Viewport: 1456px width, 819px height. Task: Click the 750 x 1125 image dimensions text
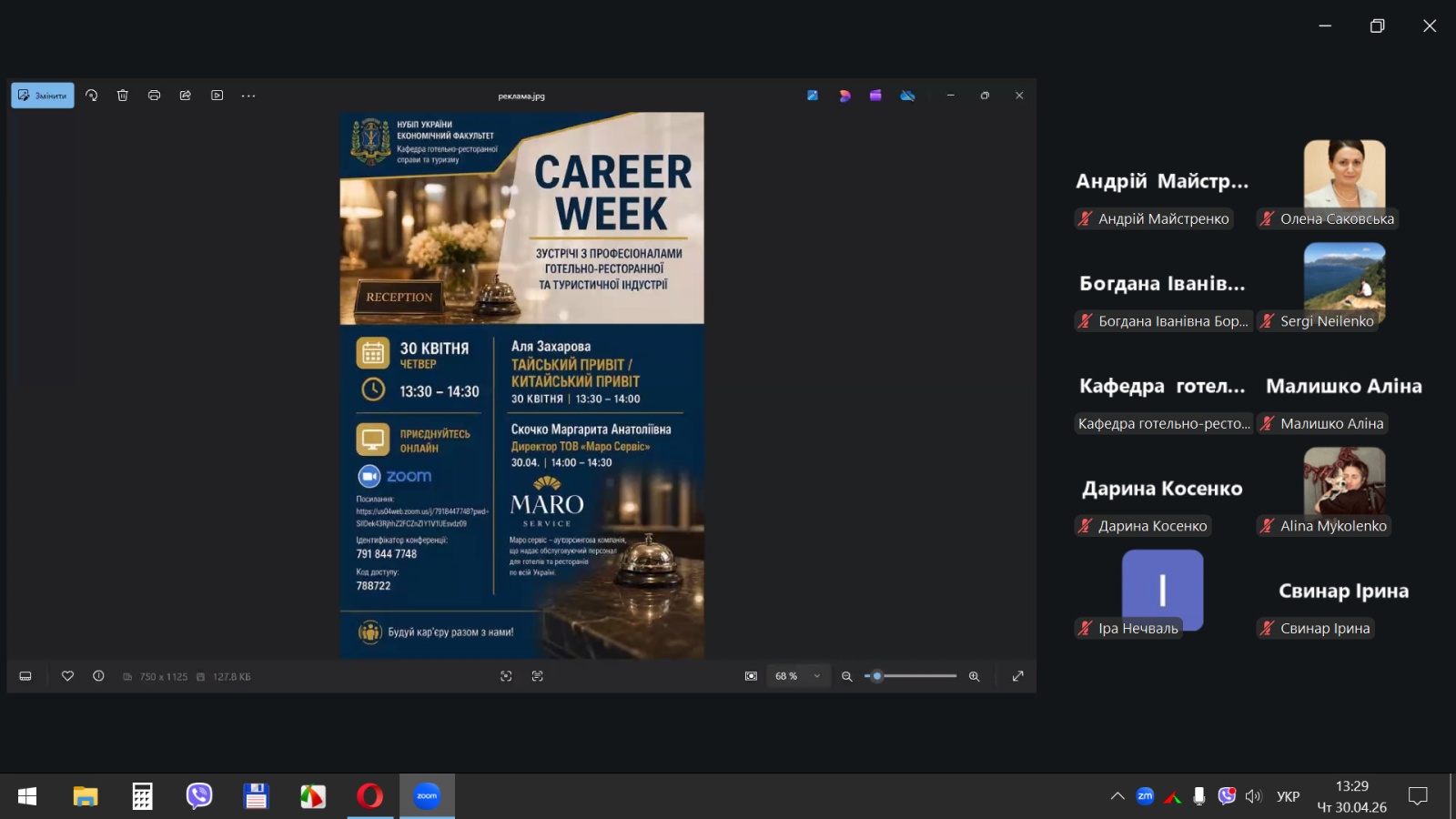tap(163, 677)
